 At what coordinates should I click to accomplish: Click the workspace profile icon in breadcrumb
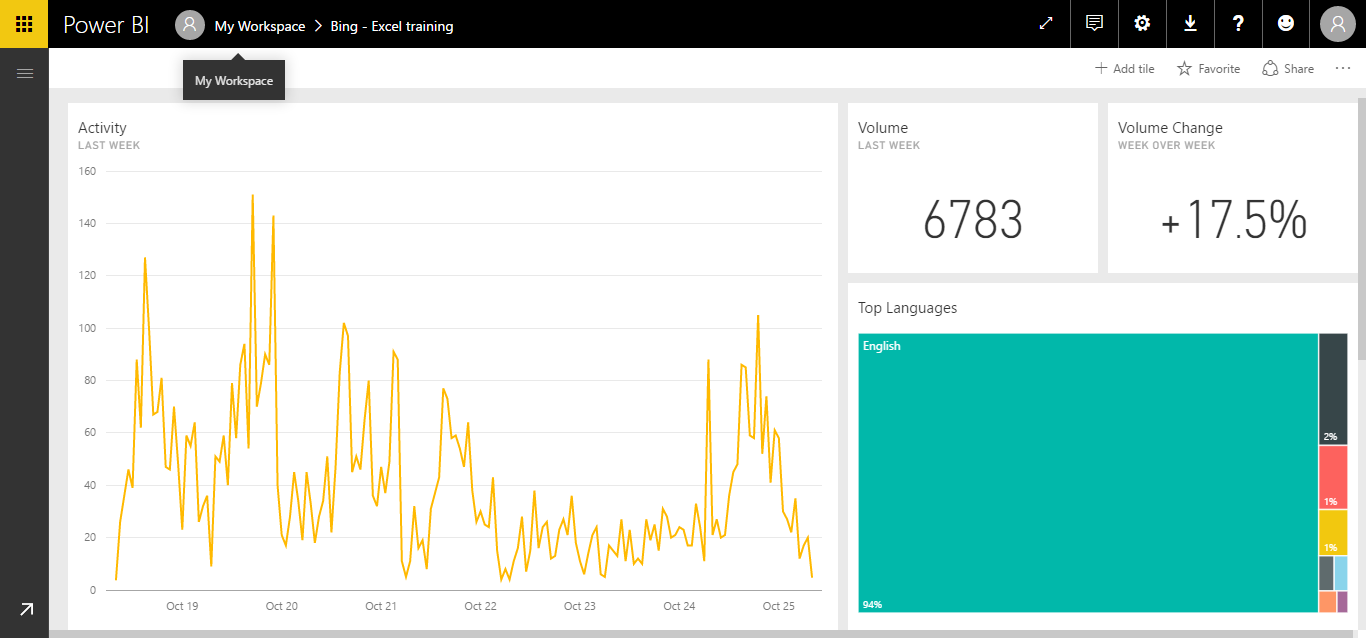[189, 24]
